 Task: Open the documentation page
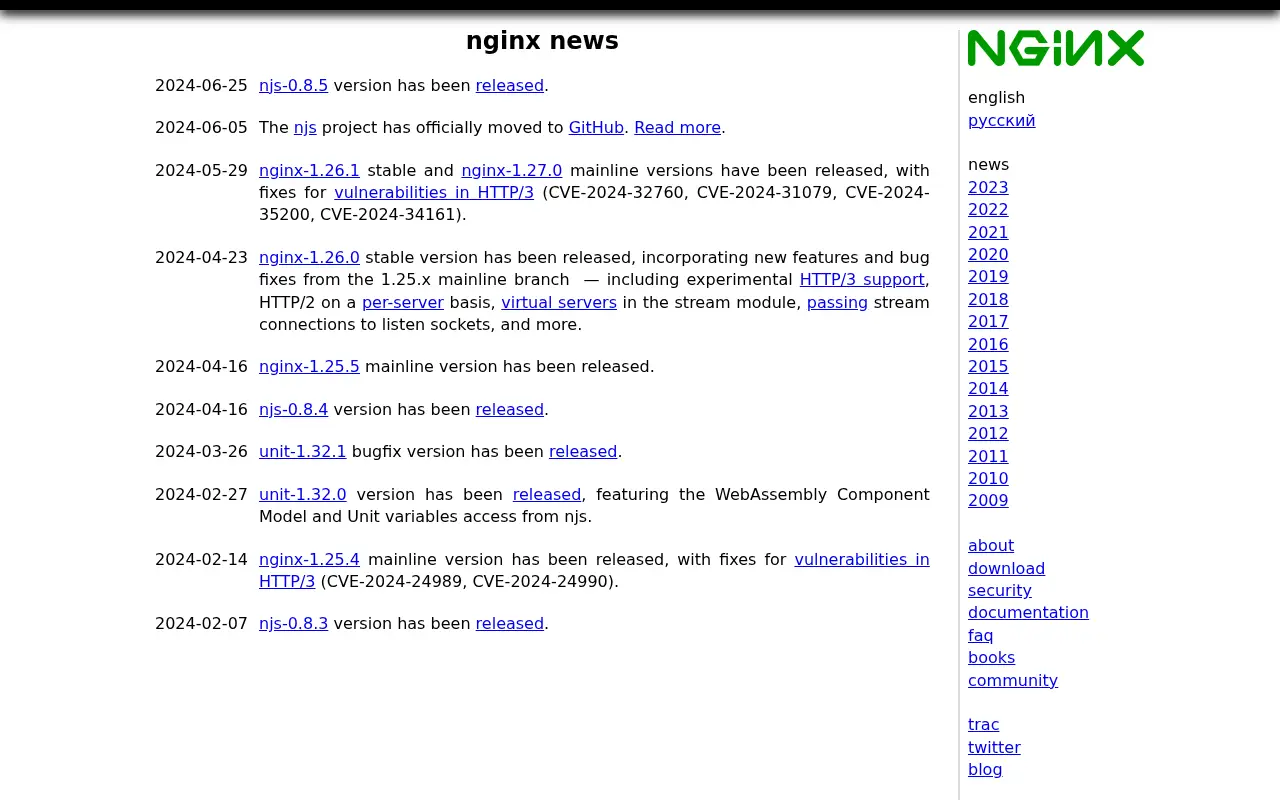(1028, 613)
